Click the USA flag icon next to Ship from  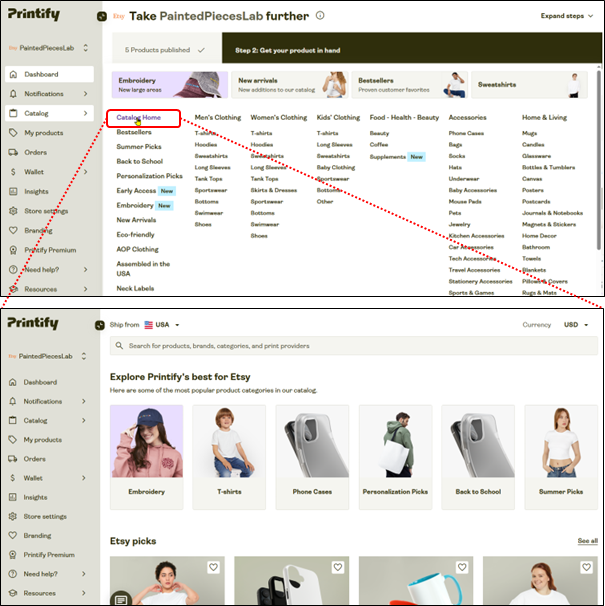click(x=150, y=325)
